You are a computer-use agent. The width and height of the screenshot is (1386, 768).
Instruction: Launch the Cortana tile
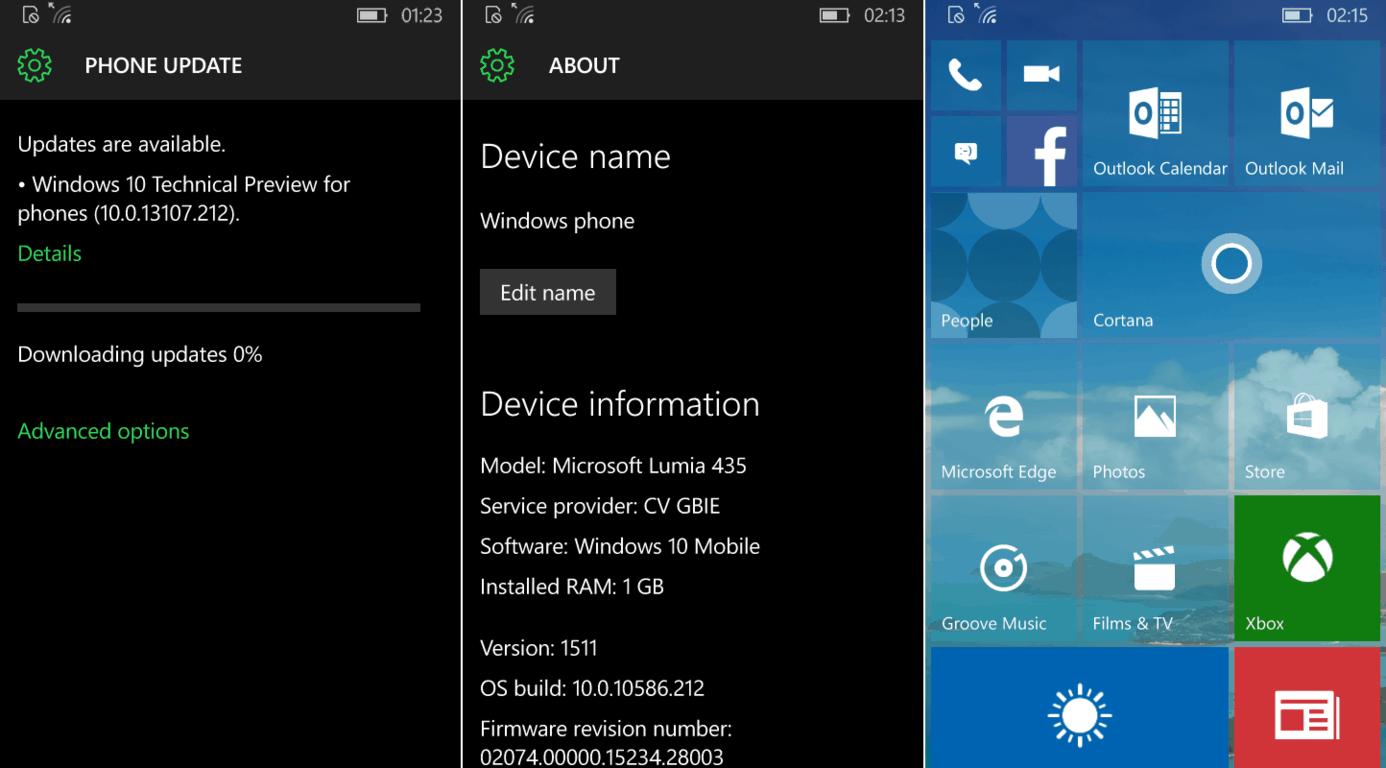[x=1232, y=265]
